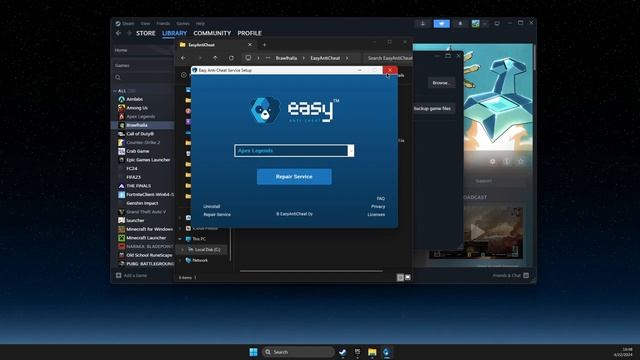Select Crab Game in the game list
640x360 pixels.
click(138, 151)
